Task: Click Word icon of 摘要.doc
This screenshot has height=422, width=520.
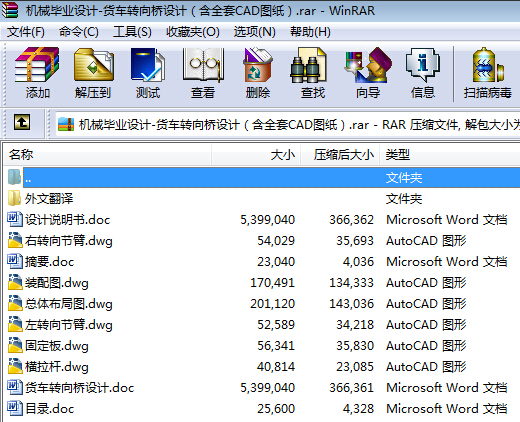Action: 15,261
